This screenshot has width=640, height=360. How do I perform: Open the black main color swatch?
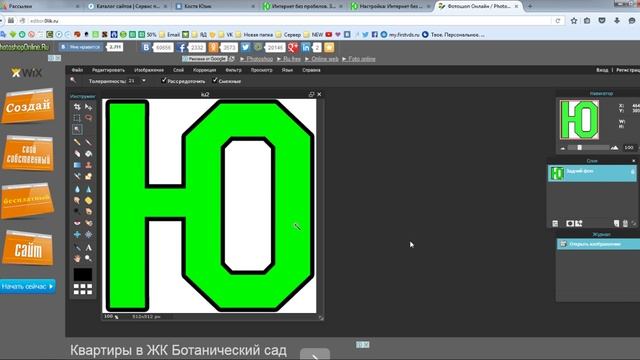click(x=82, y=275)
